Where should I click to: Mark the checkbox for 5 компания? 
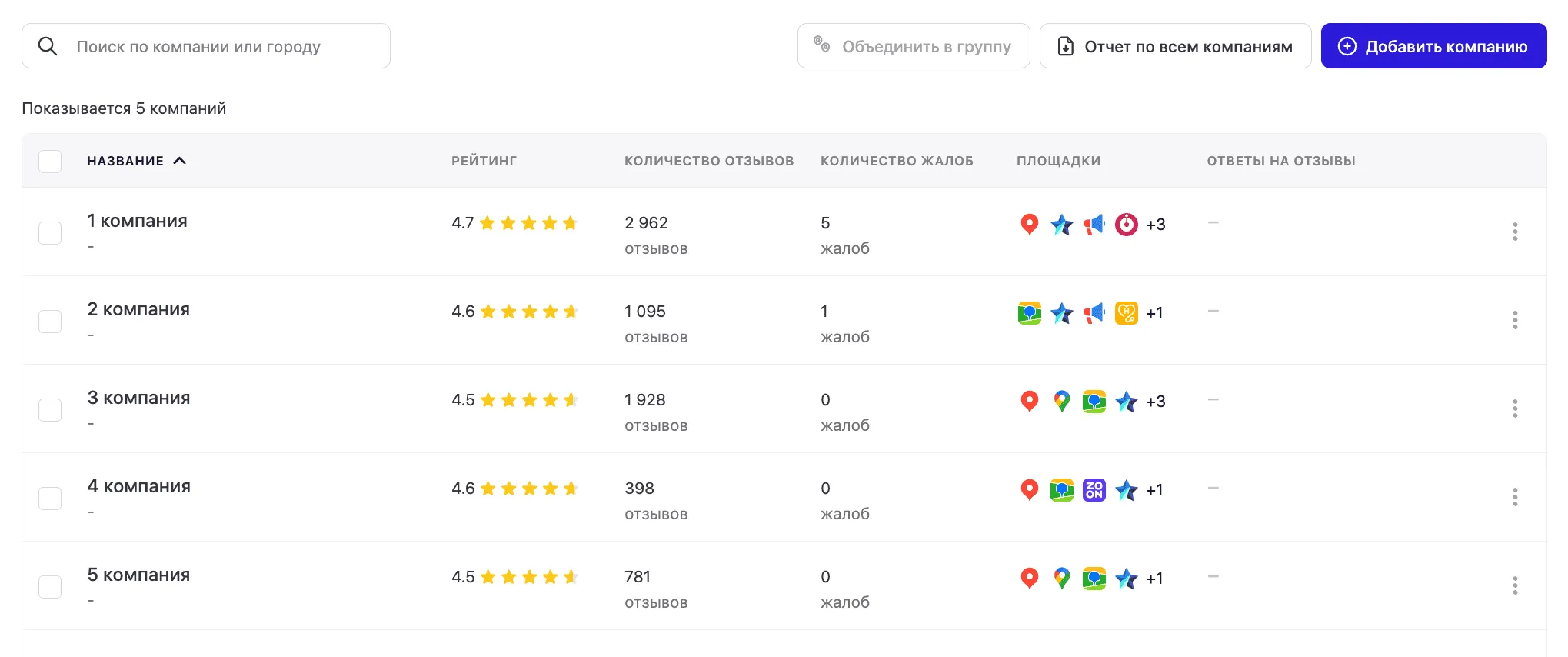click(x=50, y=586)
